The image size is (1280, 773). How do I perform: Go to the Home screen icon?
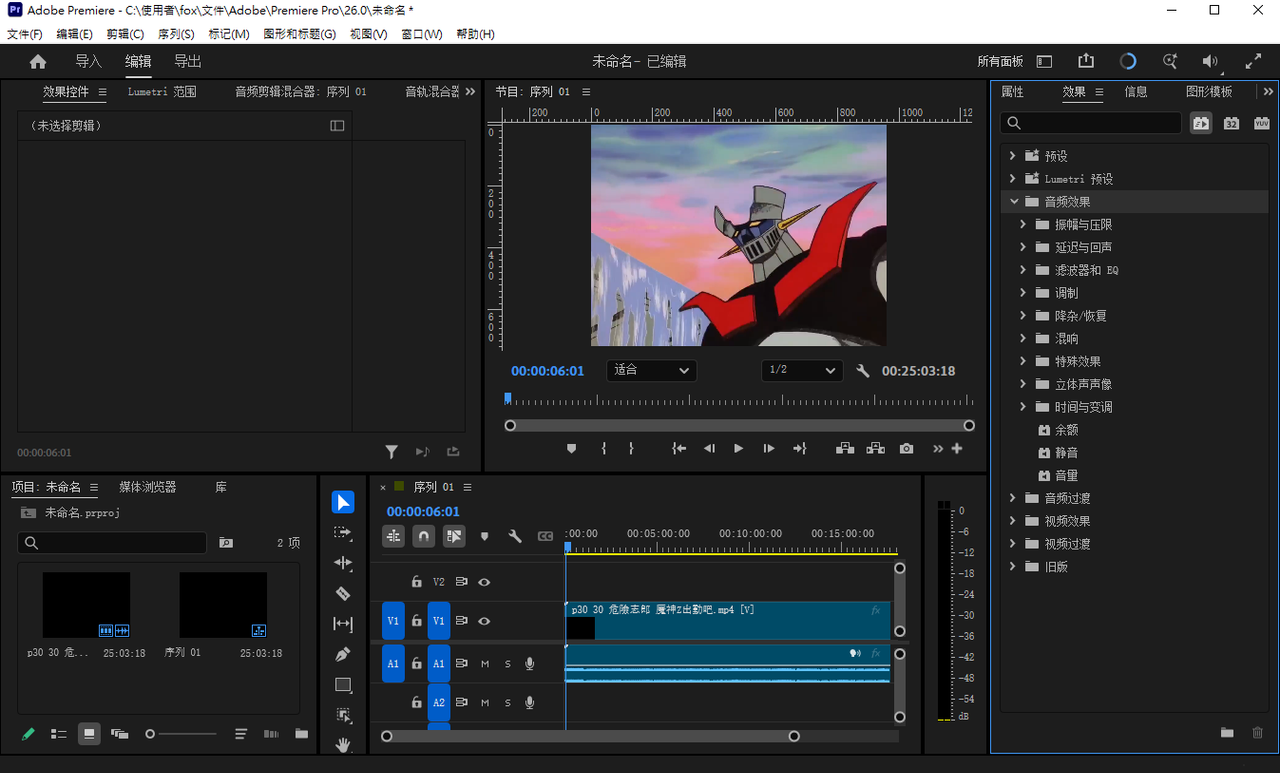point(38,62)
